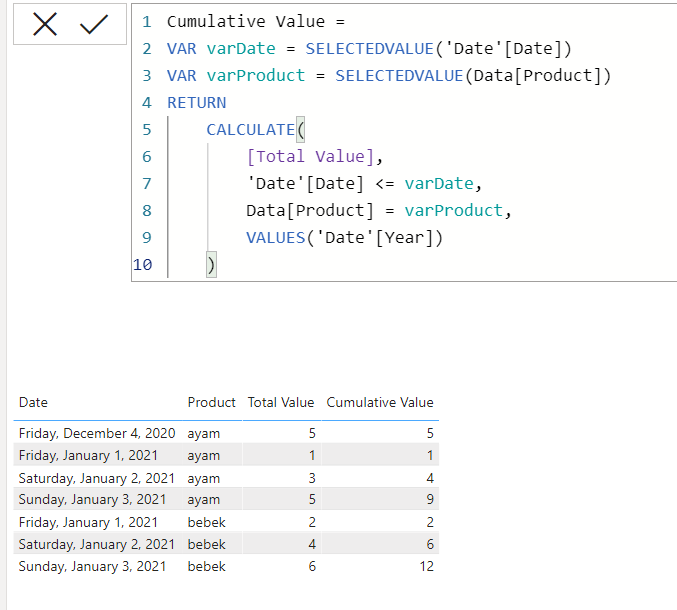The width and height of the screenshot is (677, 610).
Task: Click 'ayam' in the December 4, 2020 row
Action: click(x=204, y=433)
